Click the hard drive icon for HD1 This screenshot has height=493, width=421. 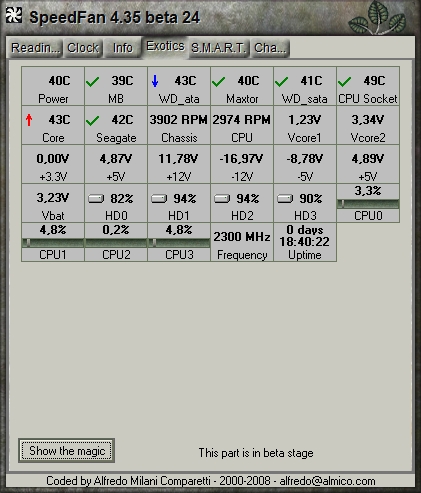pos(159,199)
